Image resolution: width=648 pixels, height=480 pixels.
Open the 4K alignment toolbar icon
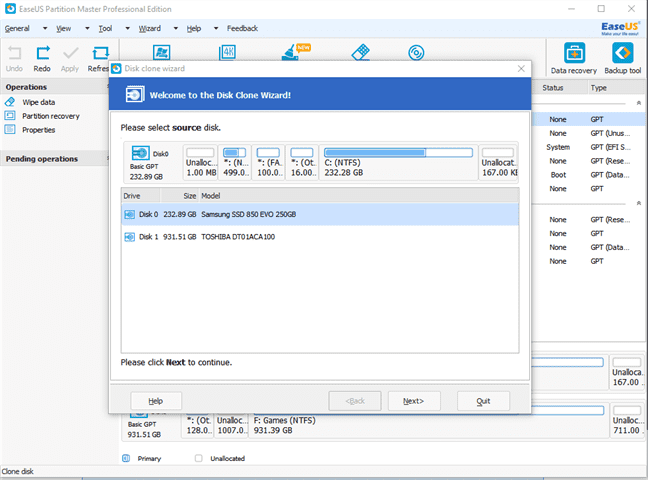tap(227, 53)
